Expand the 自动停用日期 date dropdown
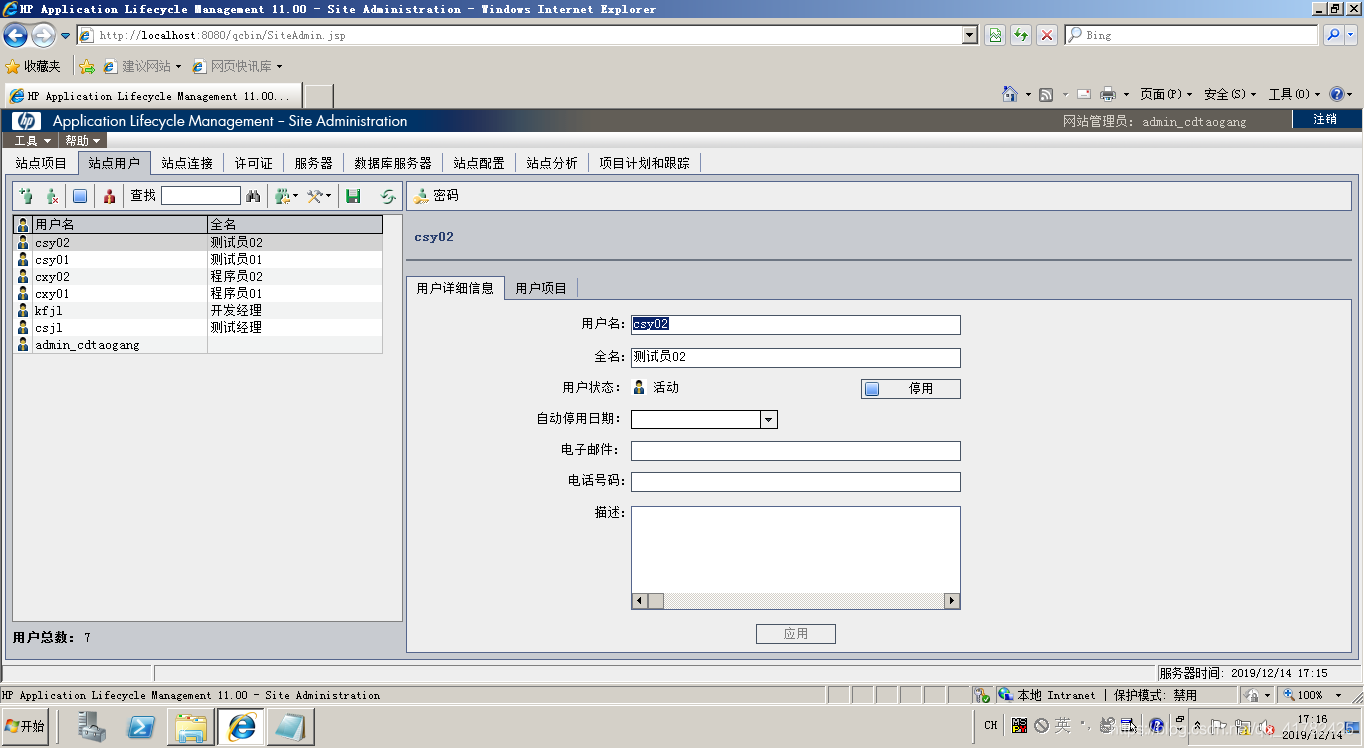 769,420
